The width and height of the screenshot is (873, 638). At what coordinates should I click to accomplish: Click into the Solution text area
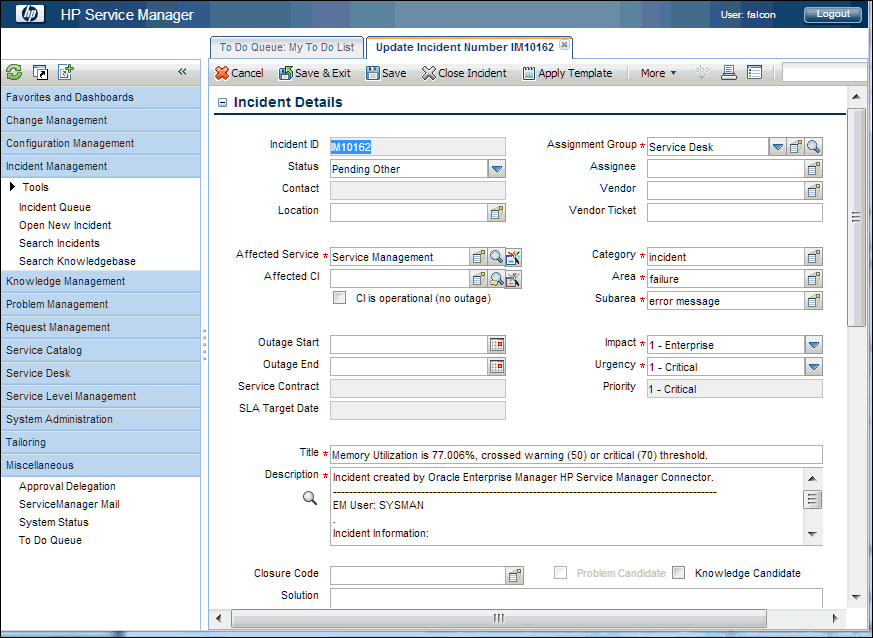pos(576,598)
